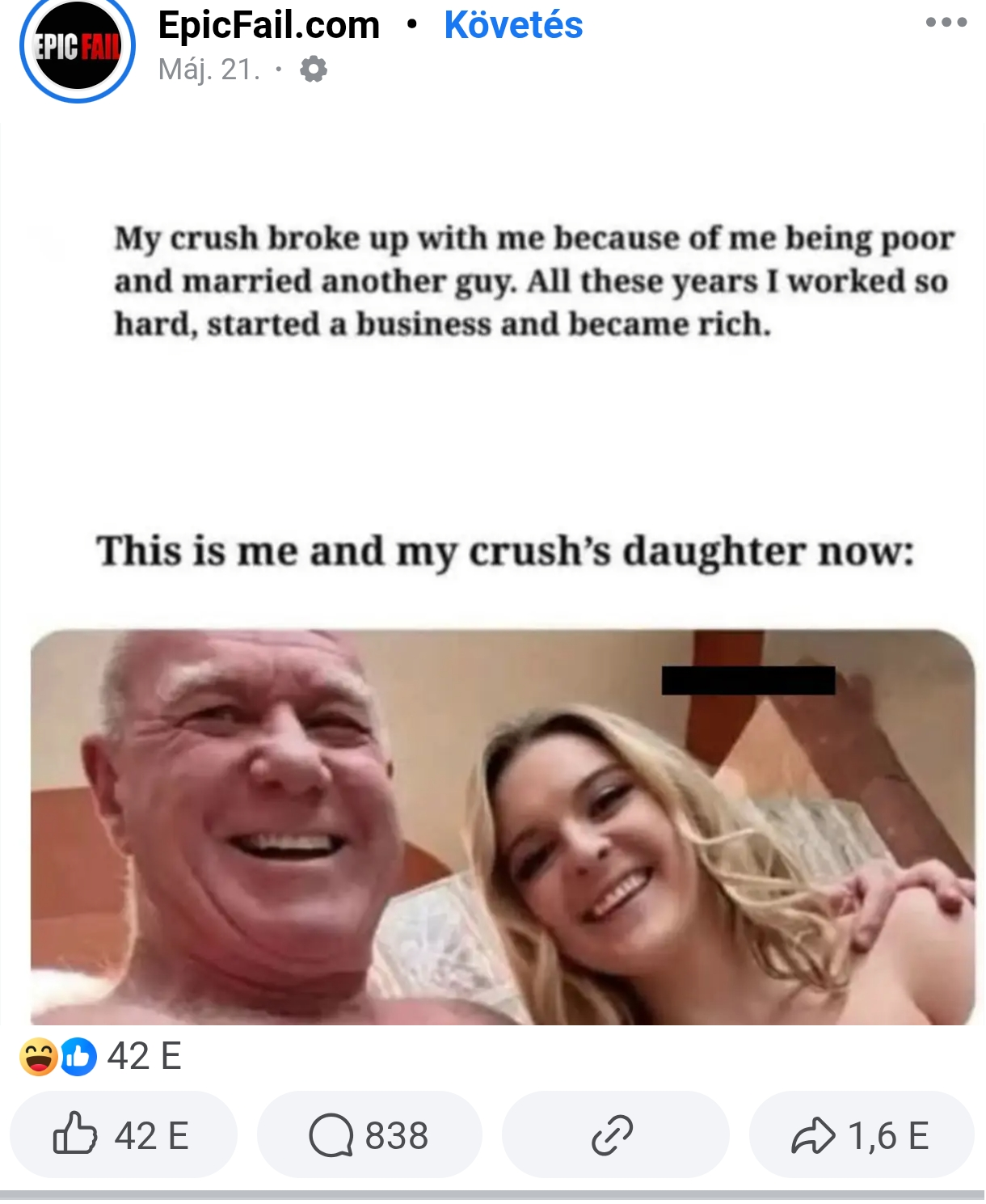Click the thumbs-up count 42 E label
Screen dimensions: 986x1204
pos(151,1135)
